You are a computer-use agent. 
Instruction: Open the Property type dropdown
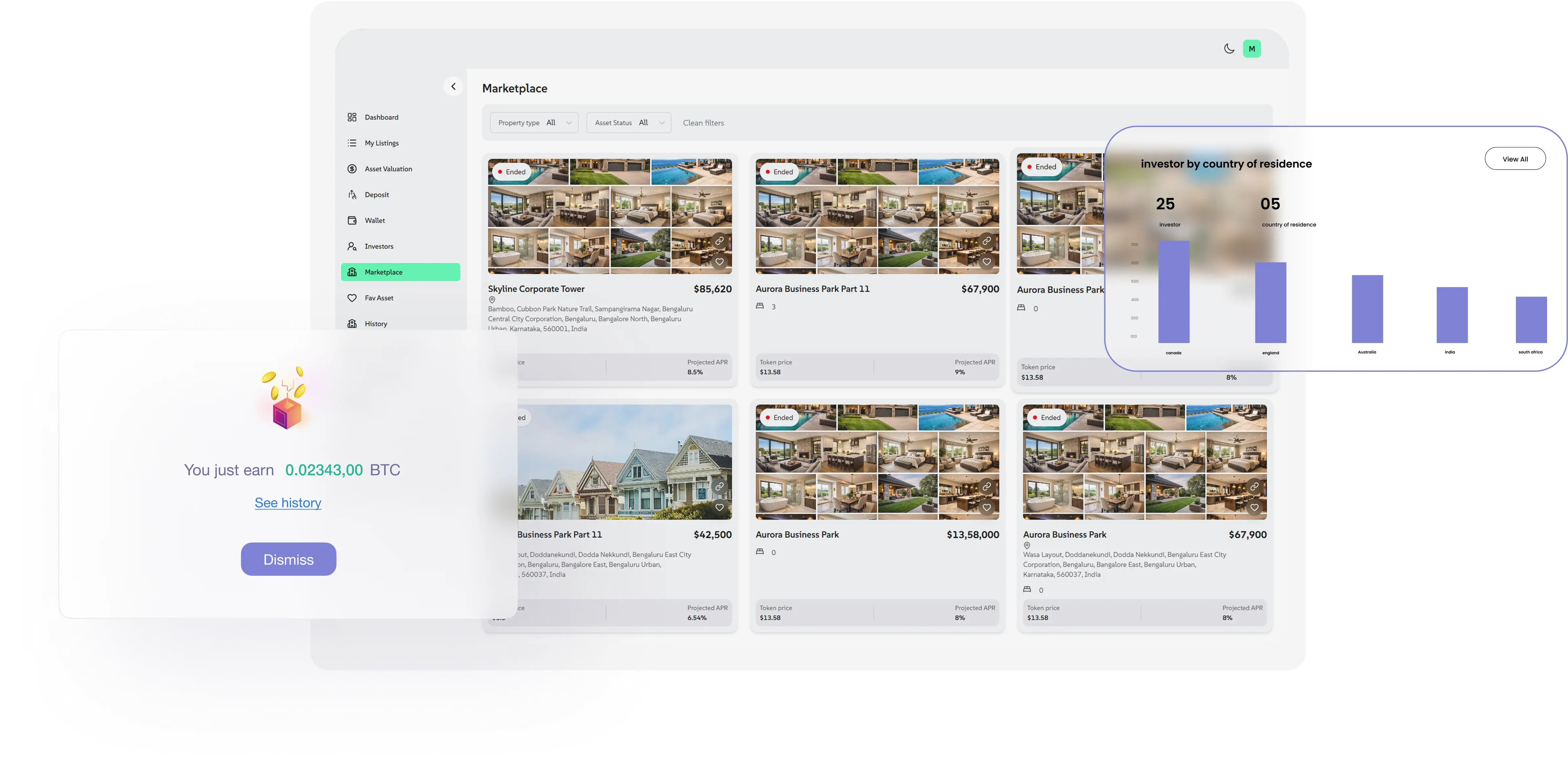[534, 123]
